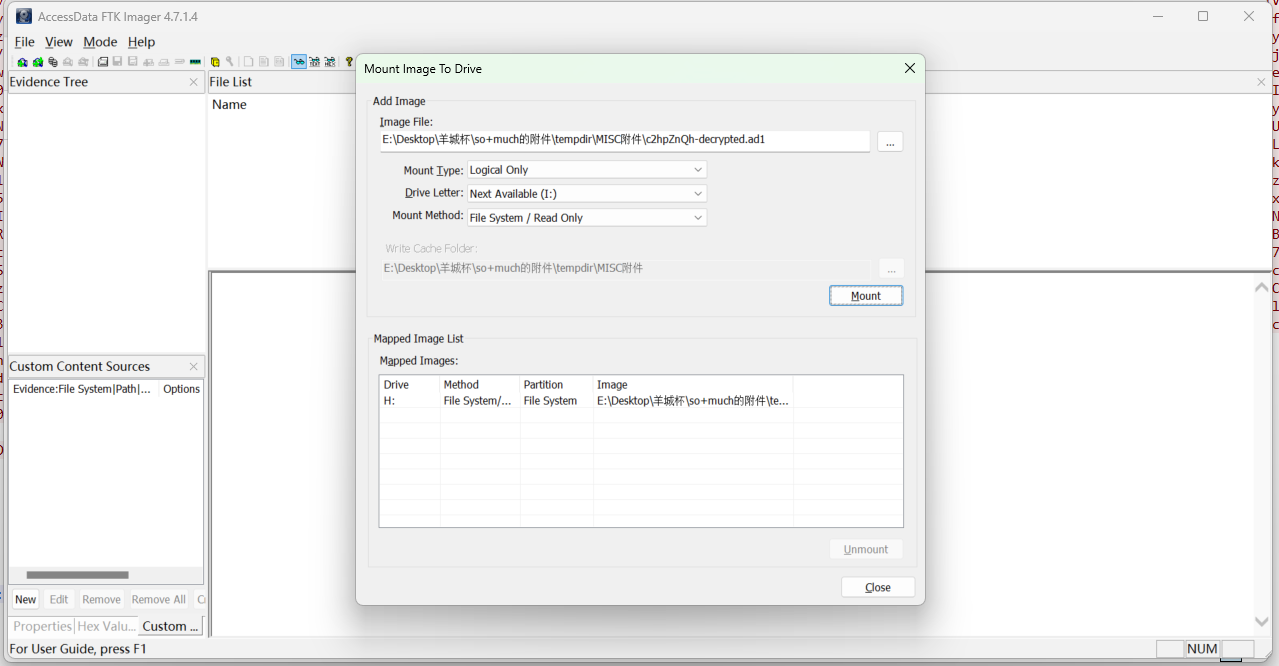Open the Mode menu

pos(100,42)
